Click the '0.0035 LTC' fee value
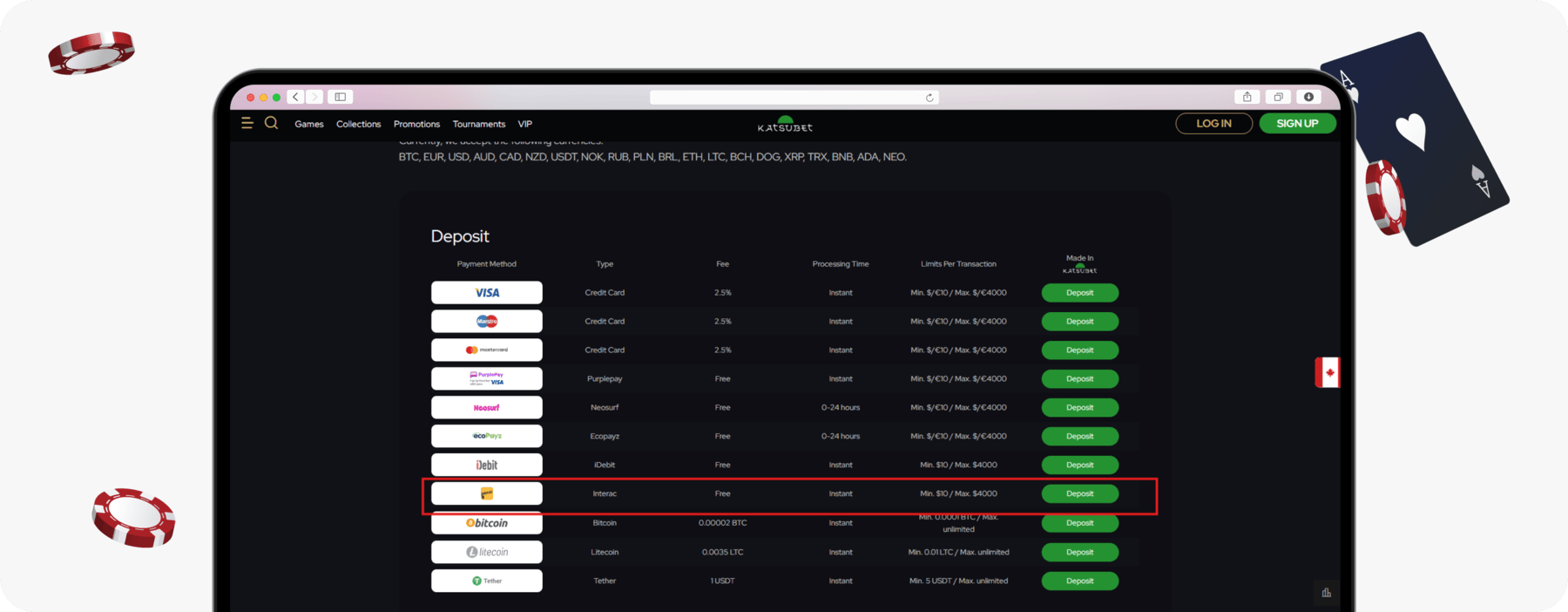Viewport: 1568px width, 612px height. point(723,552)
